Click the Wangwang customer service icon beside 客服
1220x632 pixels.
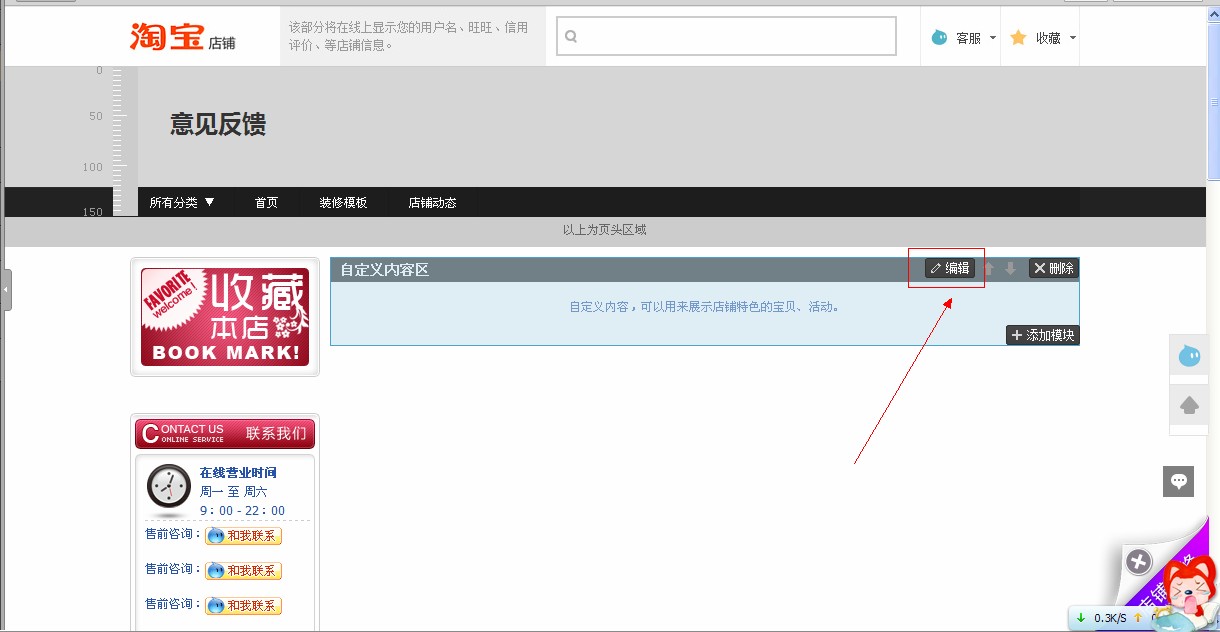click(x=938, y=36)
